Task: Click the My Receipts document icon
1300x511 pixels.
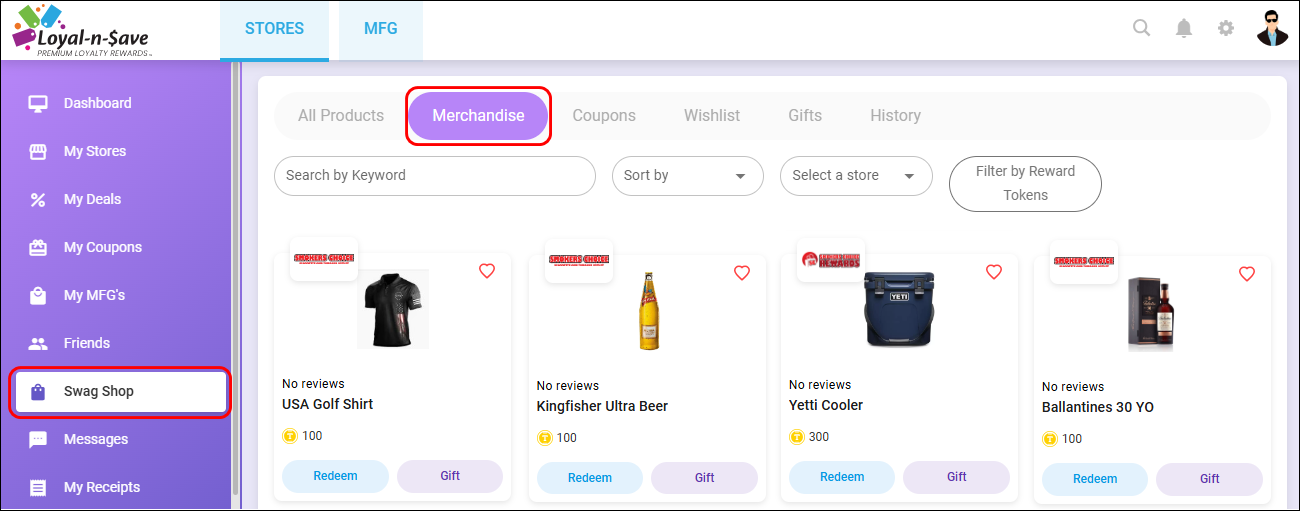Action: [x=38, y=487]
